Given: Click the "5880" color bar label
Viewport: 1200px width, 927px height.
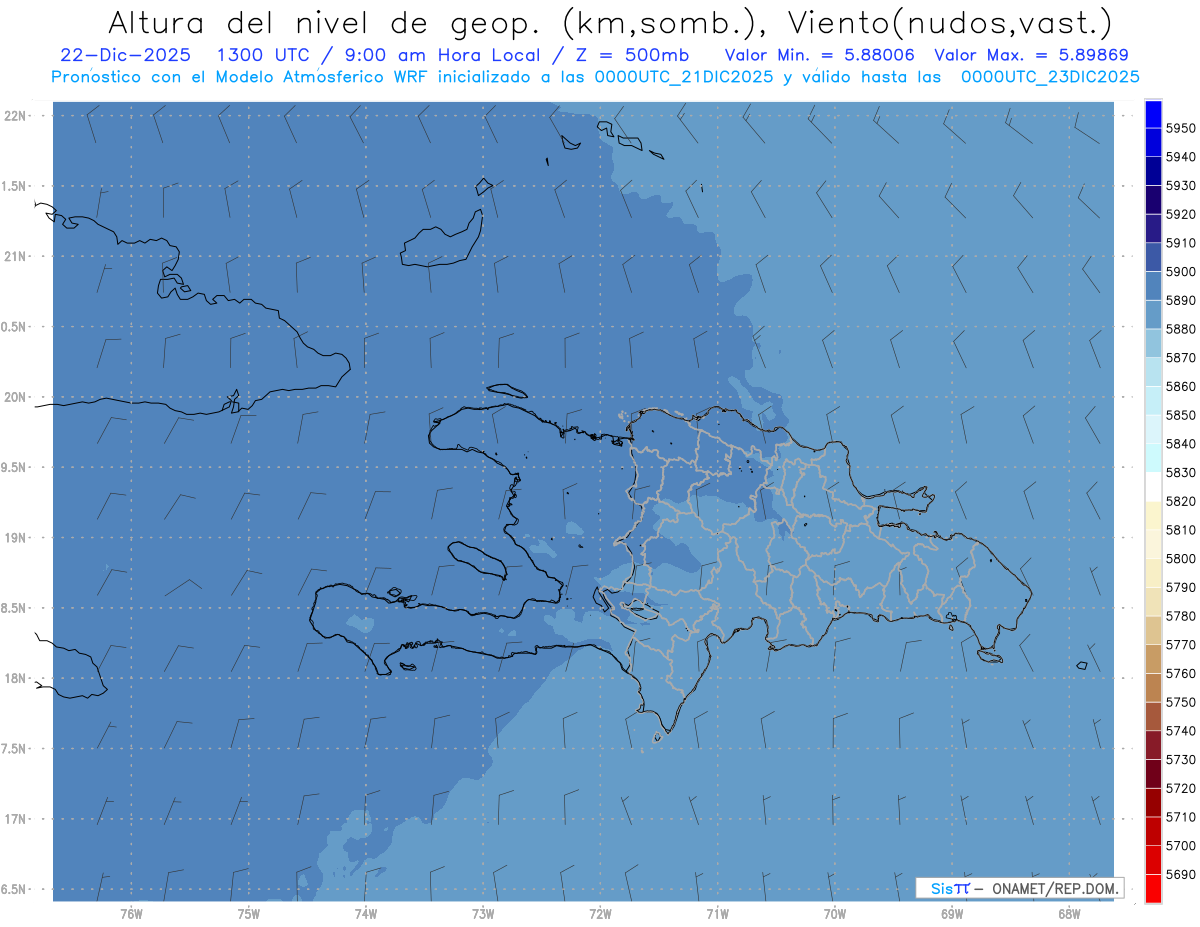Looking at the screenshot, I should pyautogui.click(x=1180, y=329).
